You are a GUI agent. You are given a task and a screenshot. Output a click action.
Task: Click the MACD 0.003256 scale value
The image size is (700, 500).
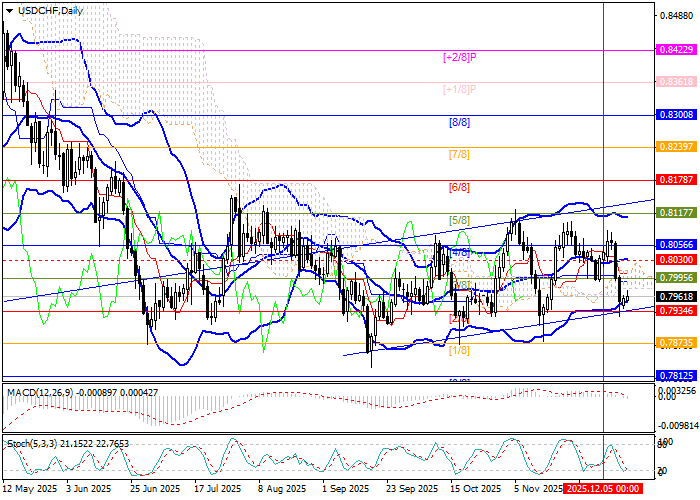coord(679,390)
